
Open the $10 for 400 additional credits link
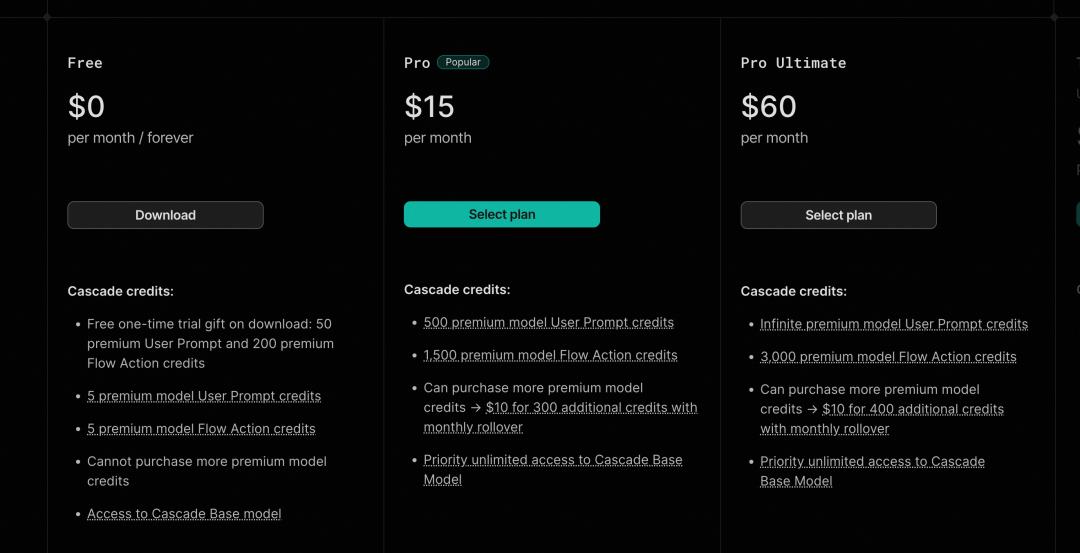click(912, 409)
